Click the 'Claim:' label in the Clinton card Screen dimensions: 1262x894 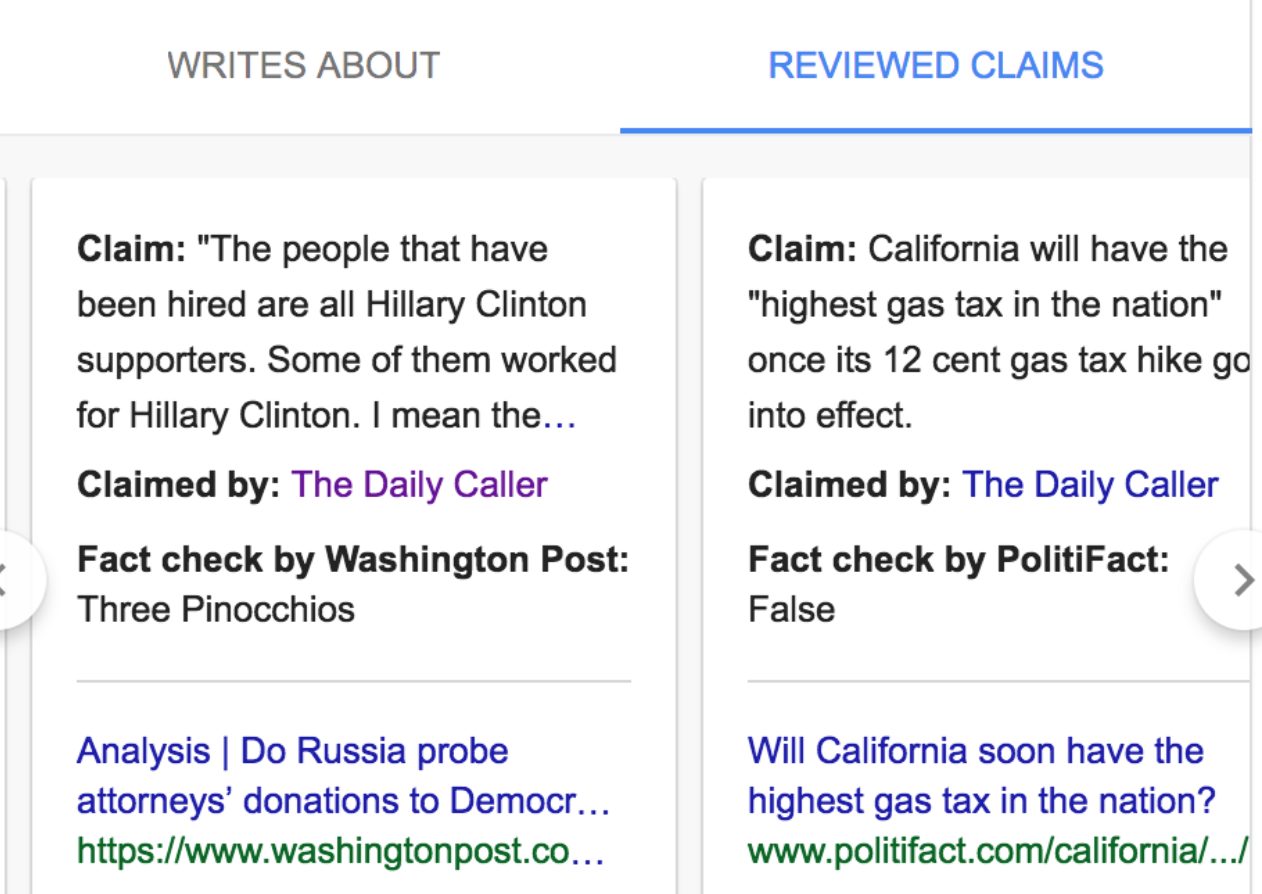click(131, 249)
